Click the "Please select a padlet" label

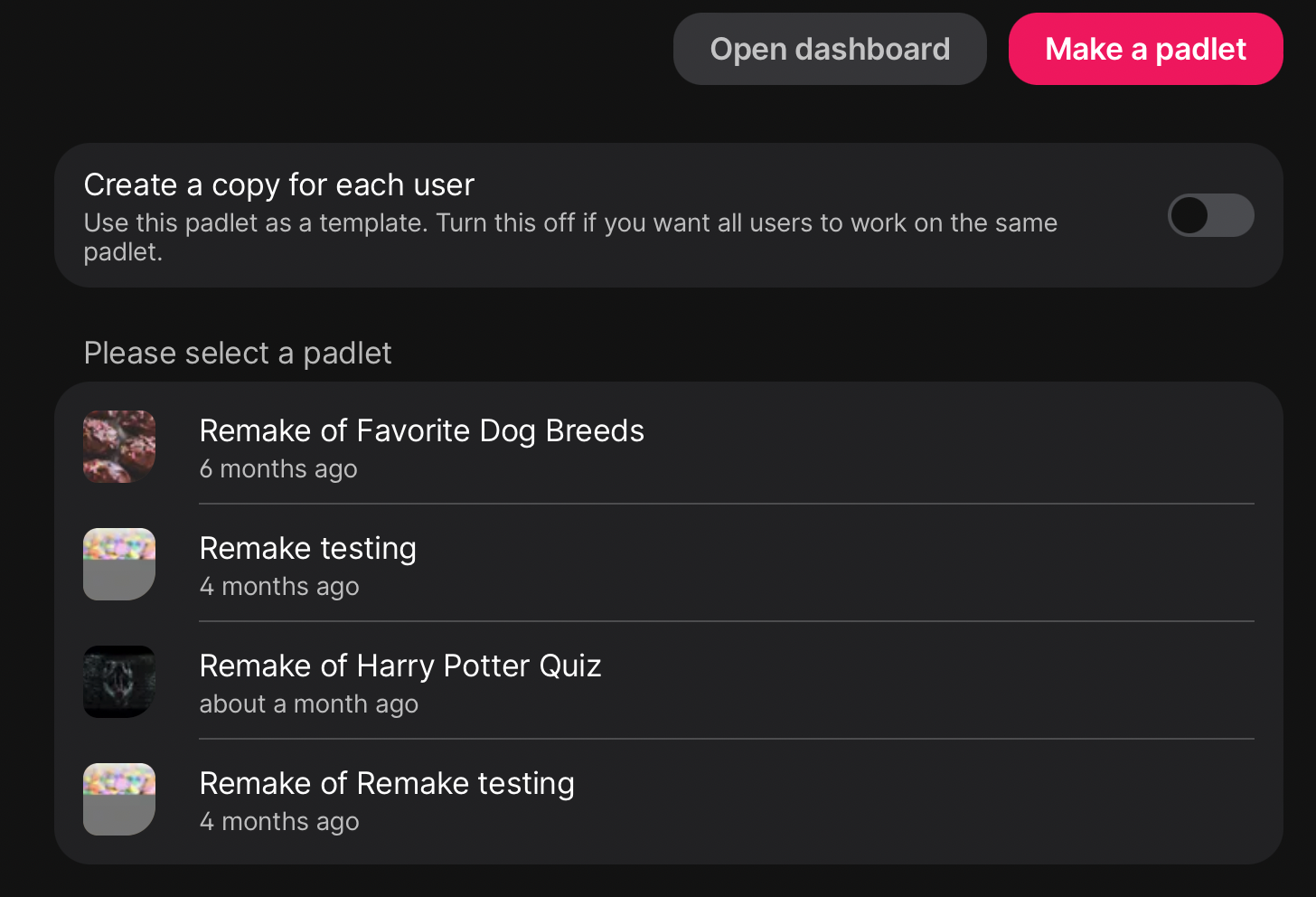pyautogui.click(x=237, y=353)
